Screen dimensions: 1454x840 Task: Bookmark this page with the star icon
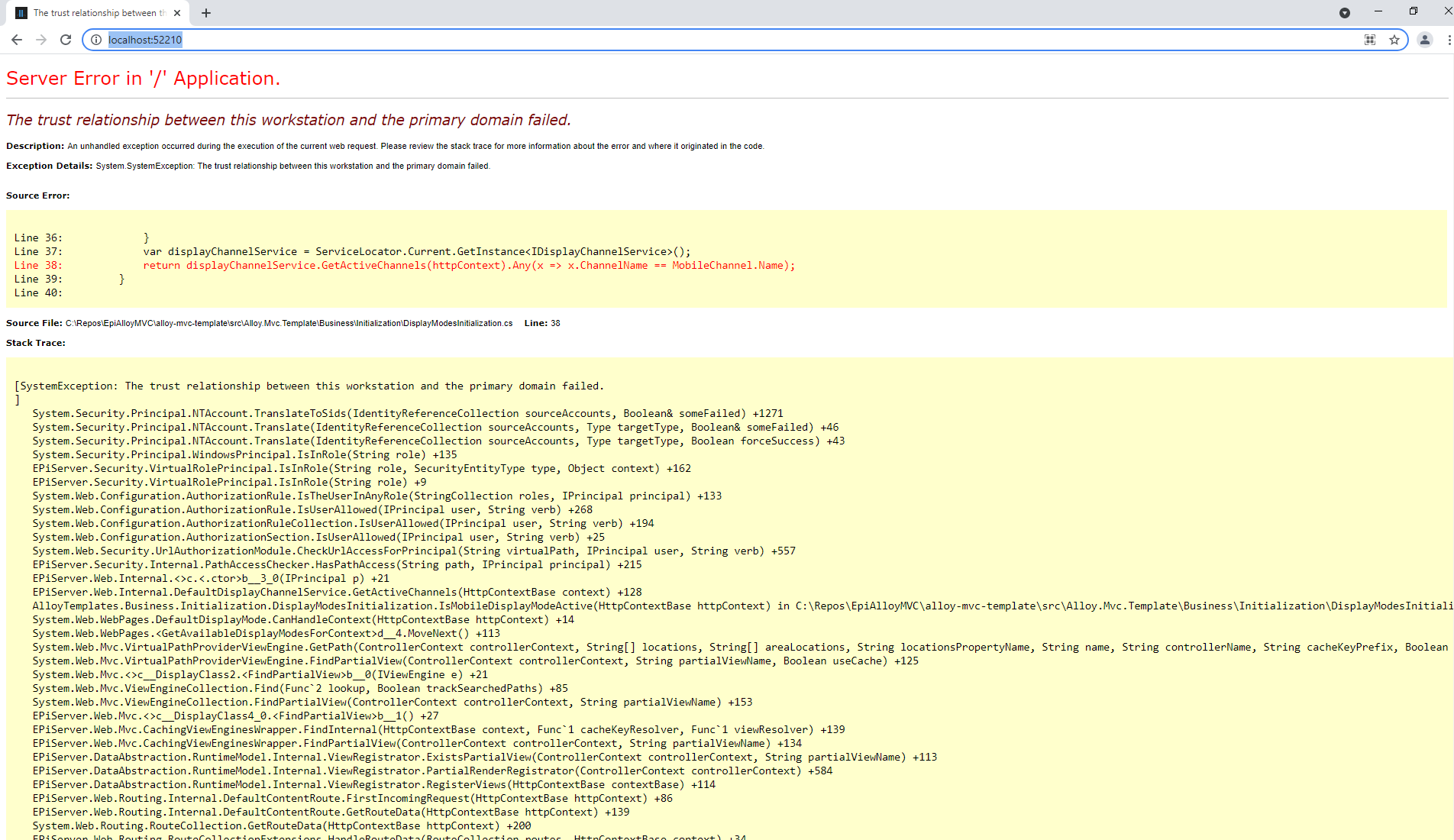click(x=1394, y=40)
